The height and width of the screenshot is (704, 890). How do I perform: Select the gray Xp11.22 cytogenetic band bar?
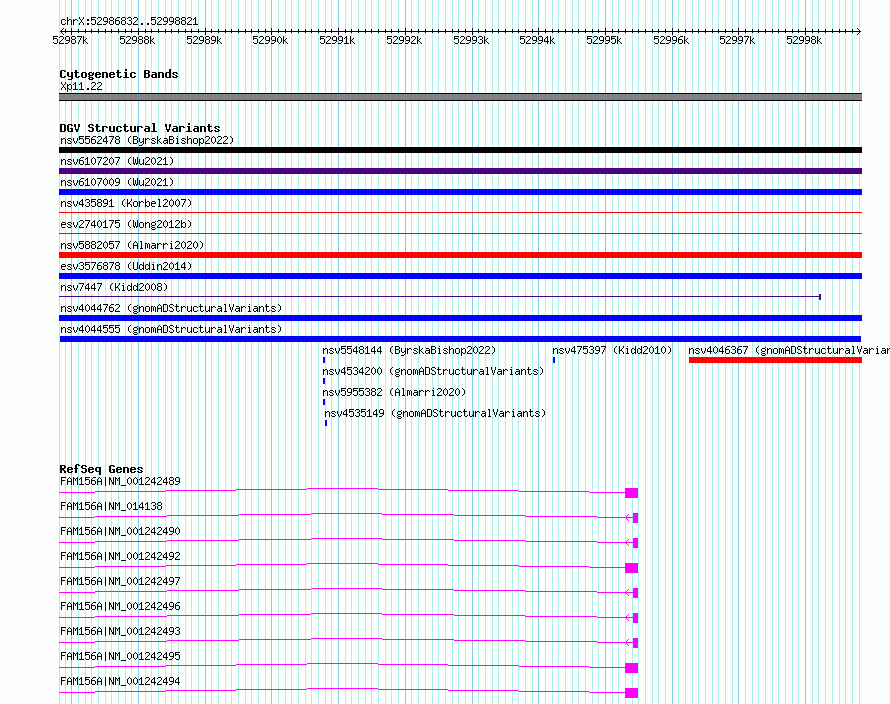460,97
